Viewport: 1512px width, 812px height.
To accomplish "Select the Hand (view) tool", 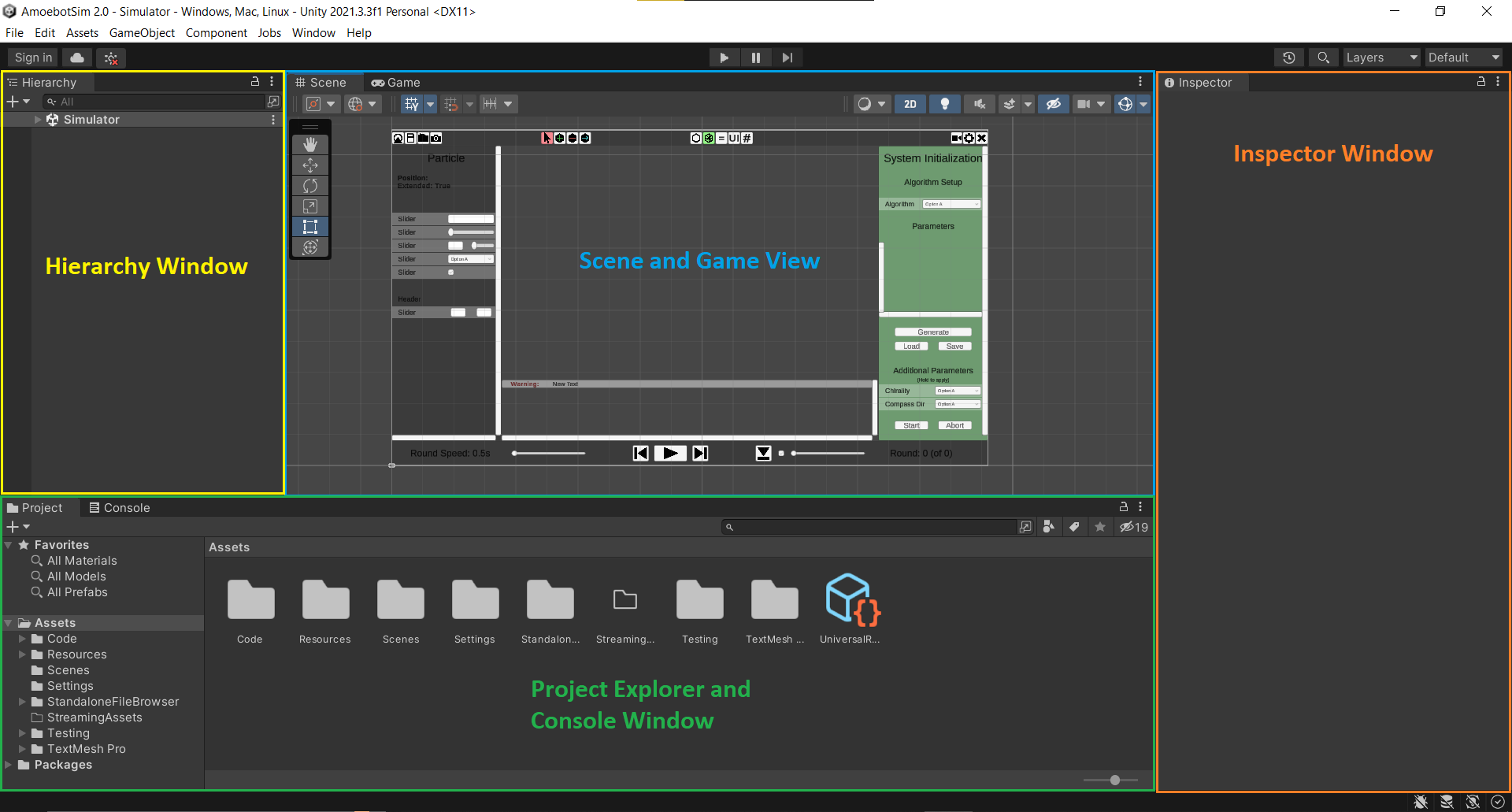I will [310, 144].
